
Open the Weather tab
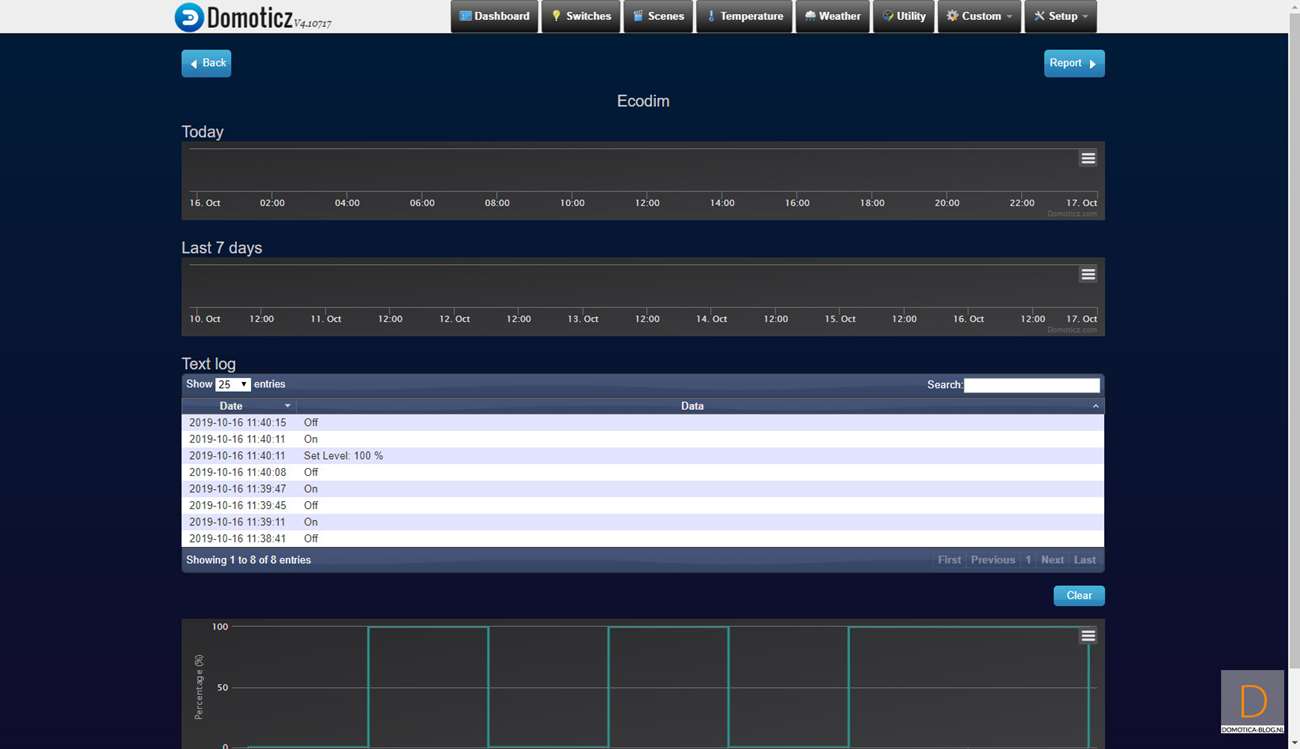click(x=832, y=16)
